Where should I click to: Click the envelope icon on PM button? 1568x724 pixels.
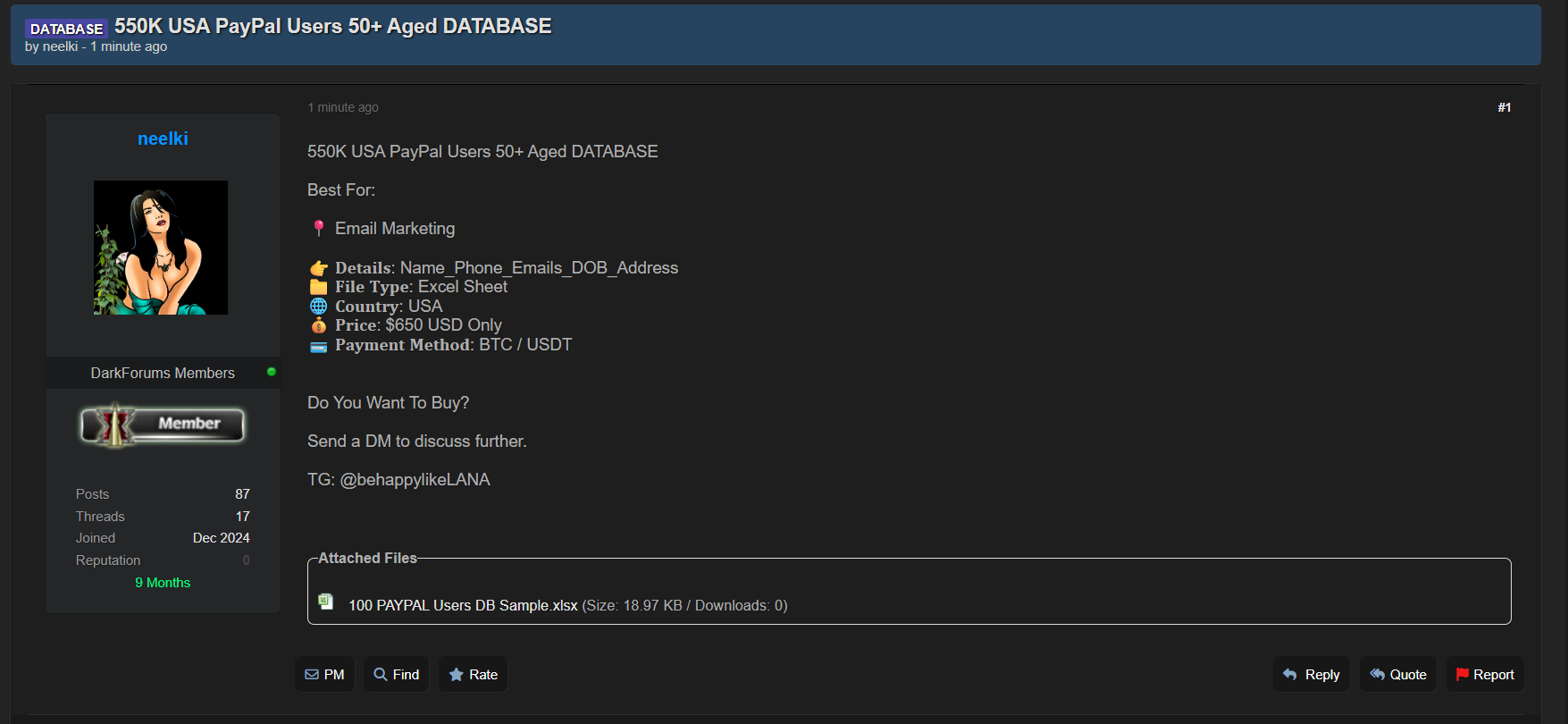[312, 675]
